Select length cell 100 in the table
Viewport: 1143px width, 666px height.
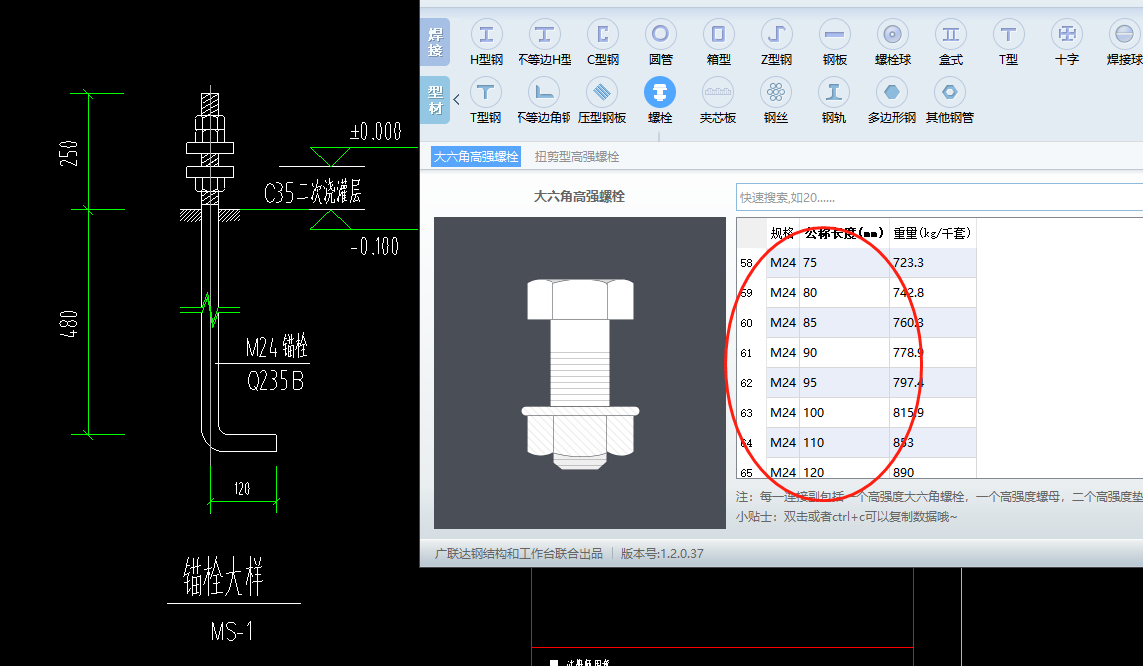coord(844,412)
